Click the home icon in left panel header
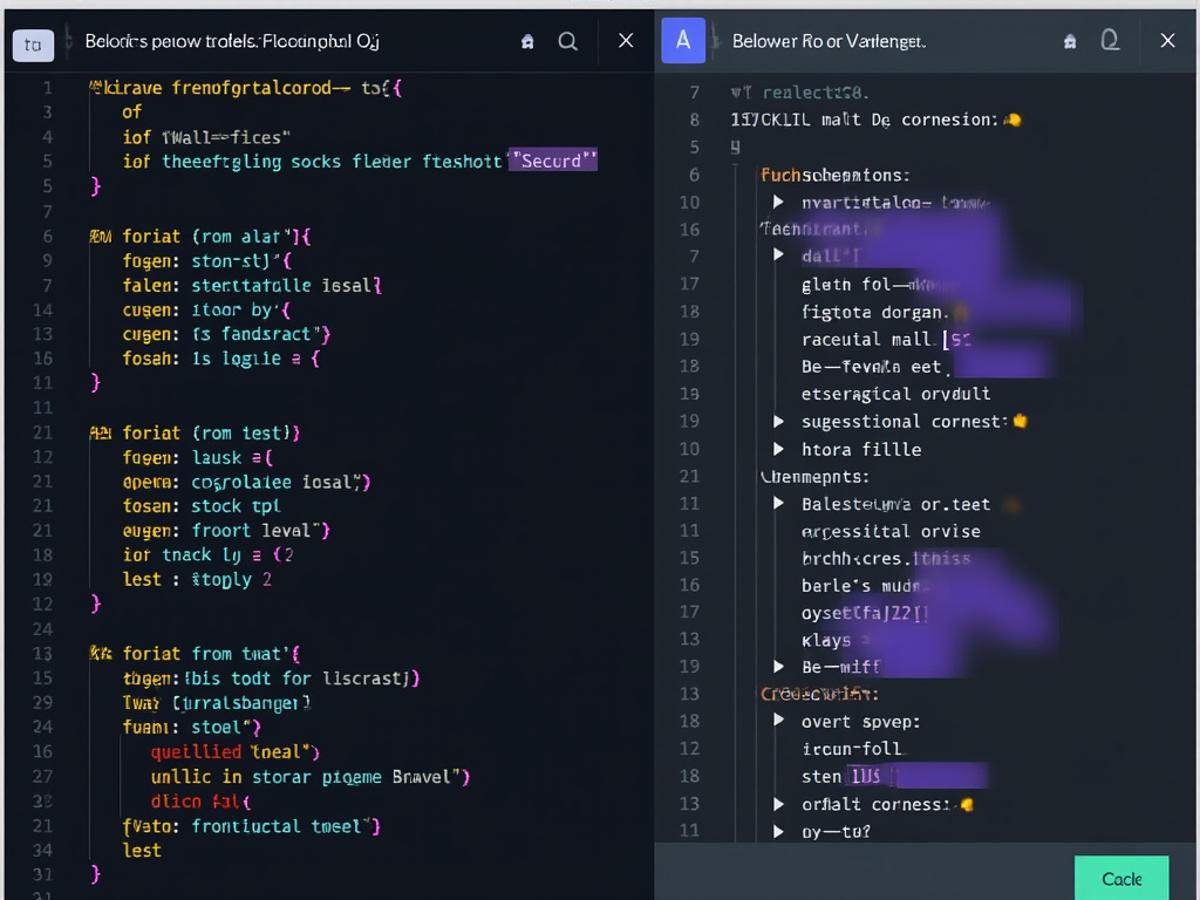Viewport: 1200px width, 900px height. [x=527, y=42]
